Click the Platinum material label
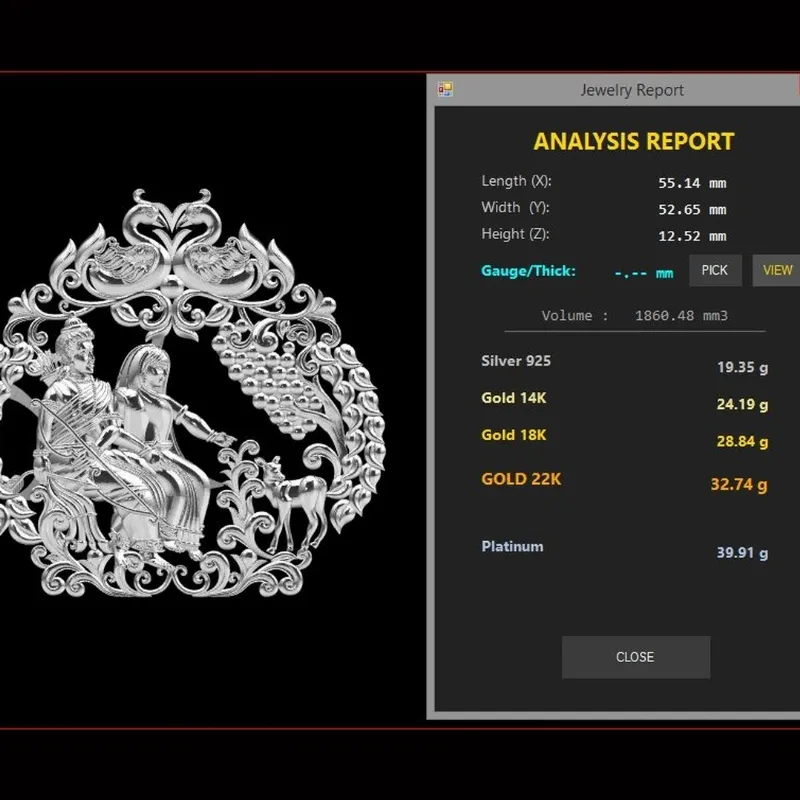Image resolution: width=800 pixels, height=800 pixels. click(x=512, y=546)
